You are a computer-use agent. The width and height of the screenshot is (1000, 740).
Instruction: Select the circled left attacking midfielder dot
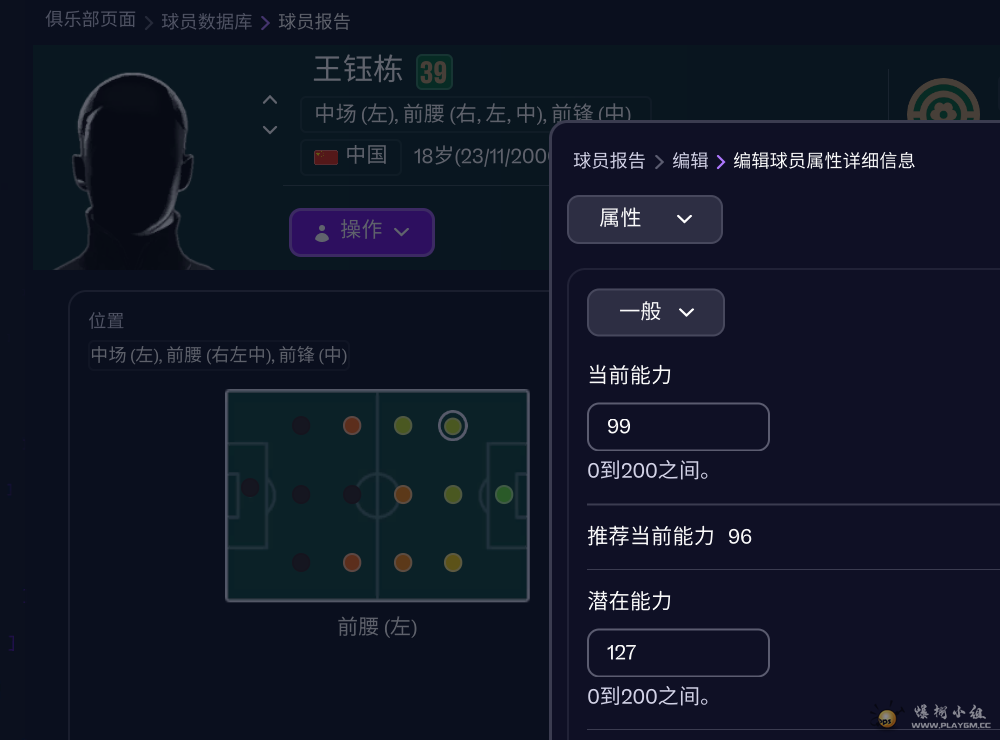453,426
